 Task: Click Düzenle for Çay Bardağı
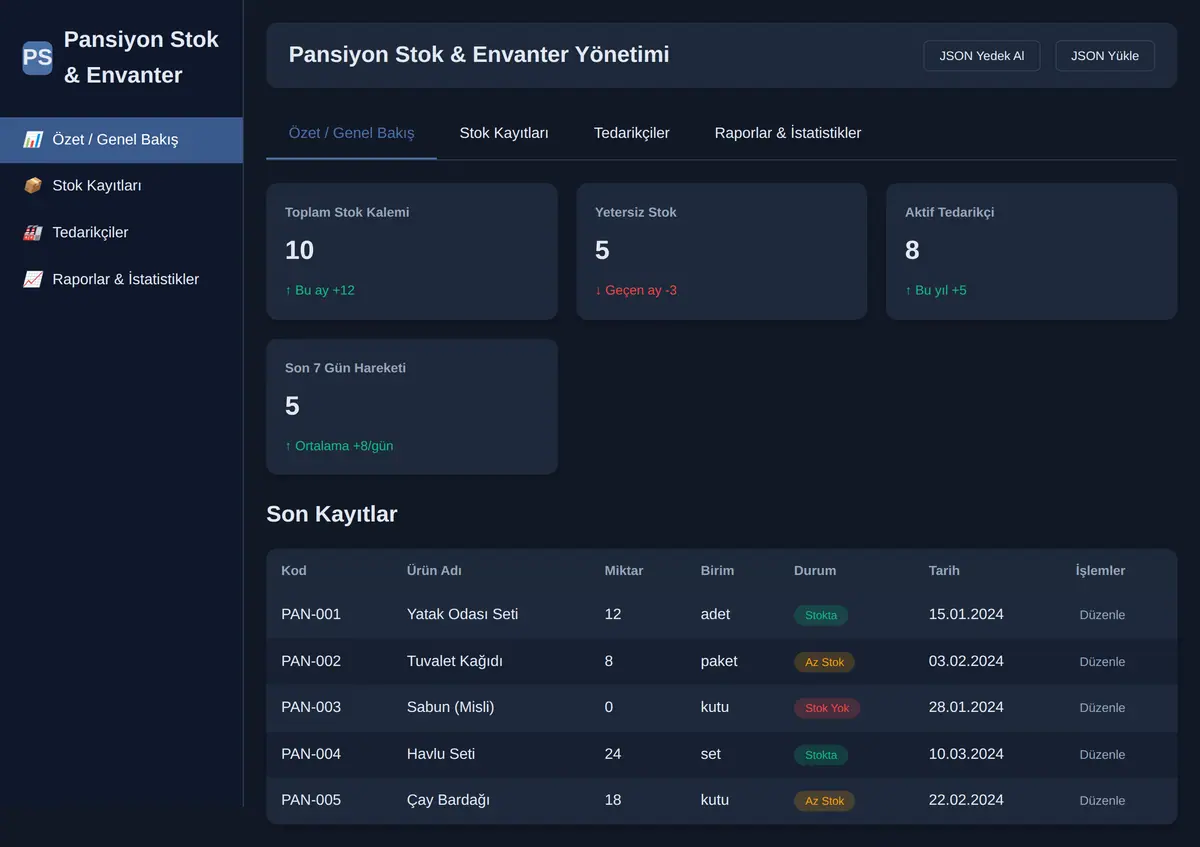coord(1102,801)
